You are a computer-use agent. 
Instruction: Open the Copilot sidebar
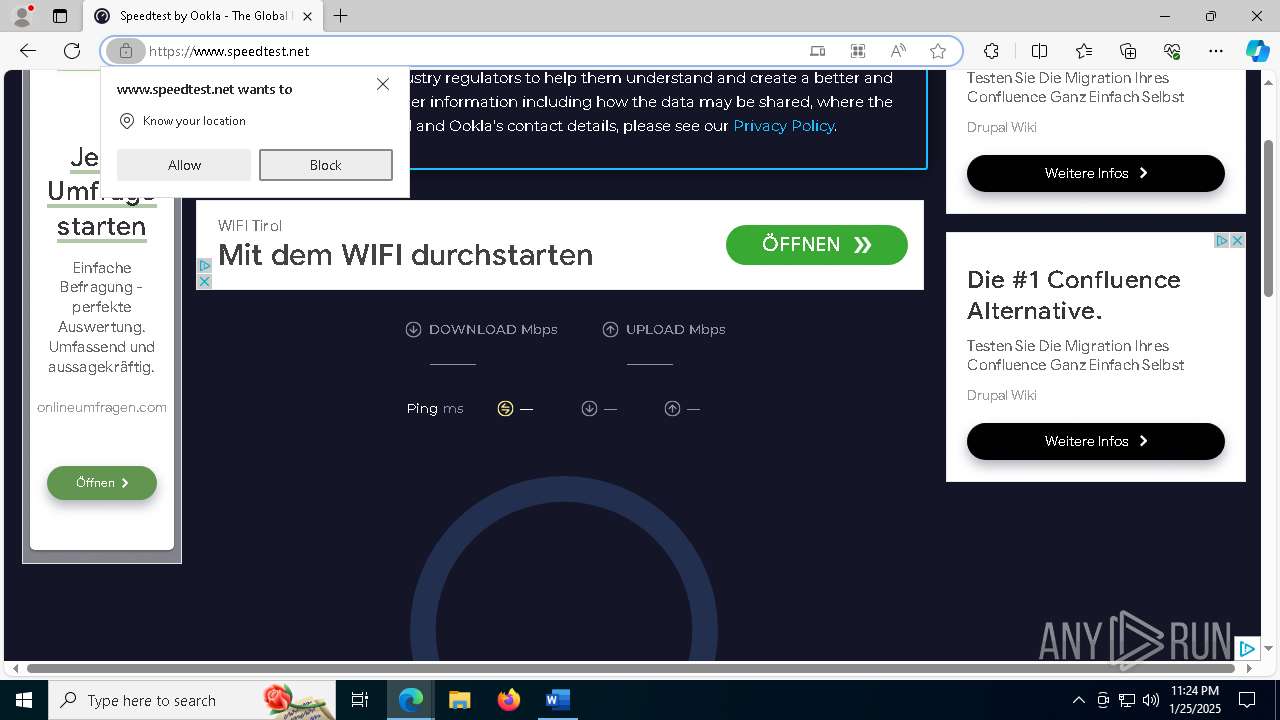point(1257,51)
